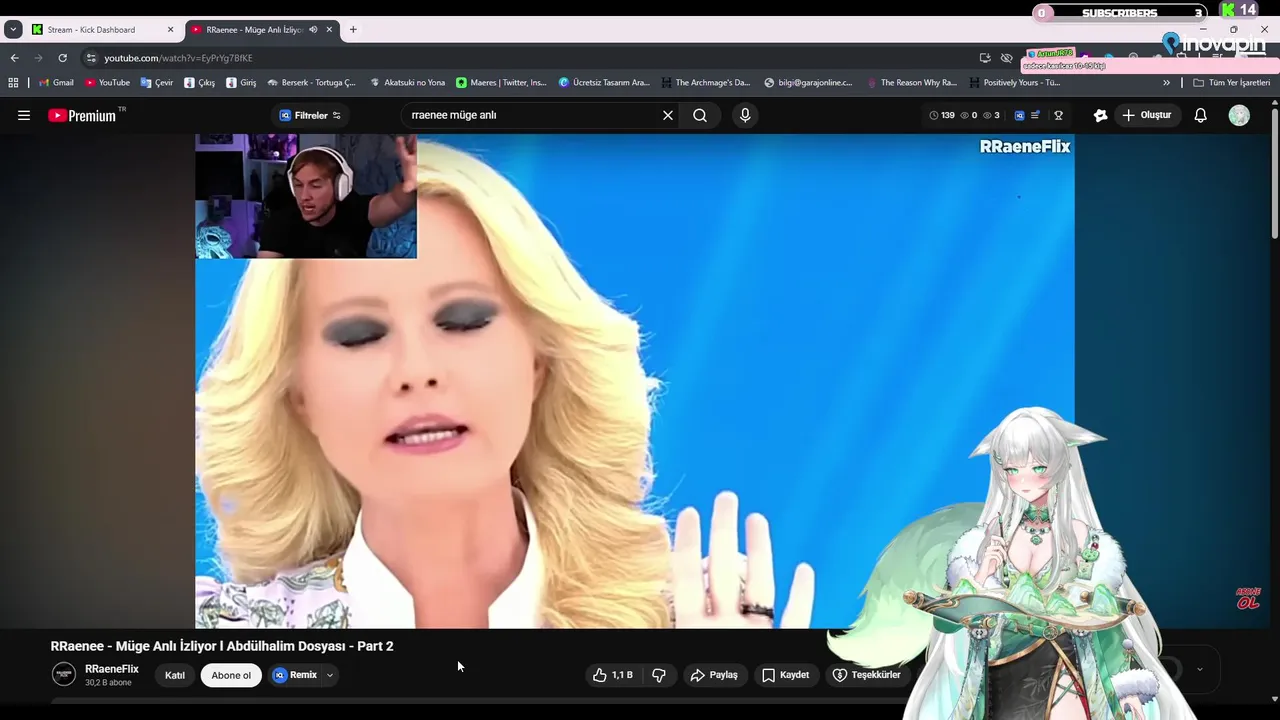Image resolution: width=1280 pixels, height=720 pixels.
Task: Click the Kaydet save button
Action: (785, 675)
